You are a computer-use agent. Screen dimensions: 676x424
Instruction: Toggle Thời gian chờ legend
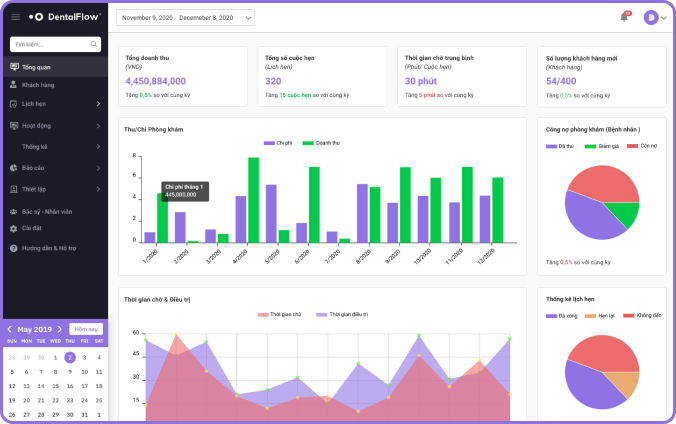tap(279, 314)
